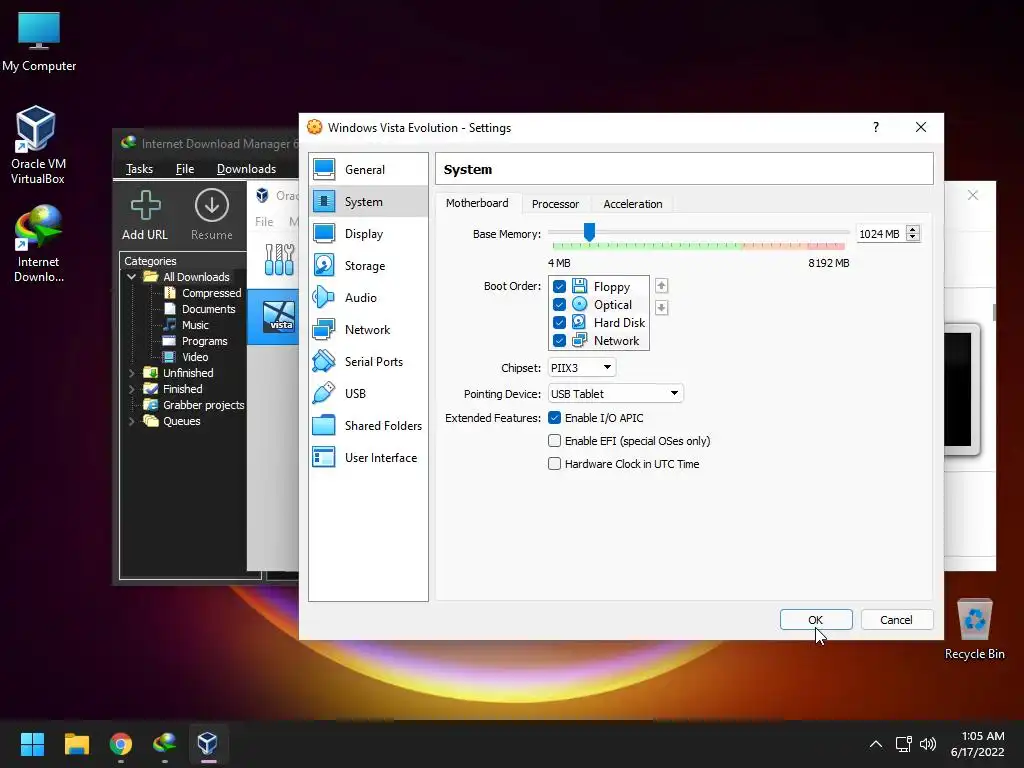Click Cancel in the settings dialog

point(896,620)
